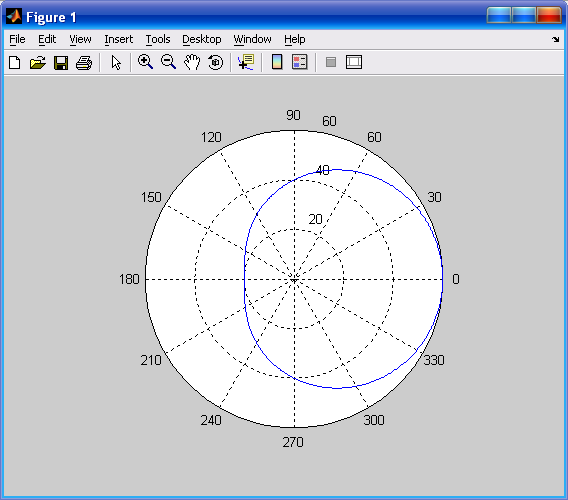Show Plot Tools and dock figure
Image resolution: width=568 pixels, height=500 pixels.
pyautogui.click(x=354, y=62)
